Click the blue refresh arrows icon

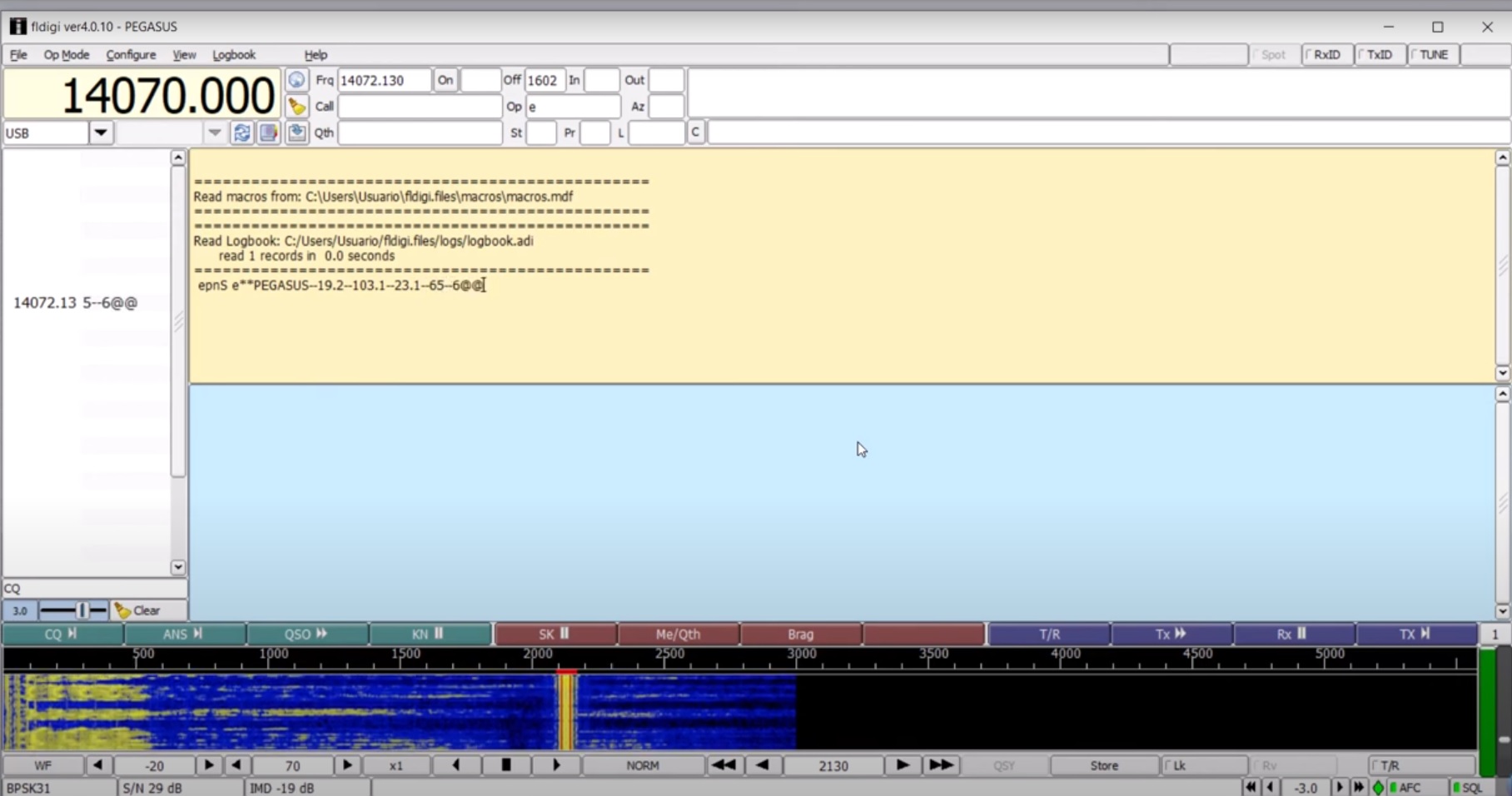[241, 133]
